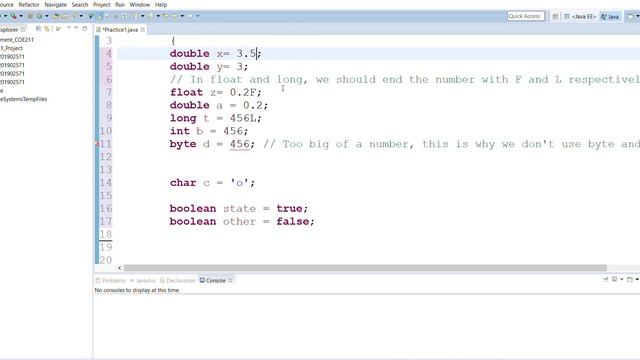Image resolution: width=640 pixels, height=360 pixels.
Task: Select the eSystemsTempFiles item in Package Explorer
Action: (23, 99)
